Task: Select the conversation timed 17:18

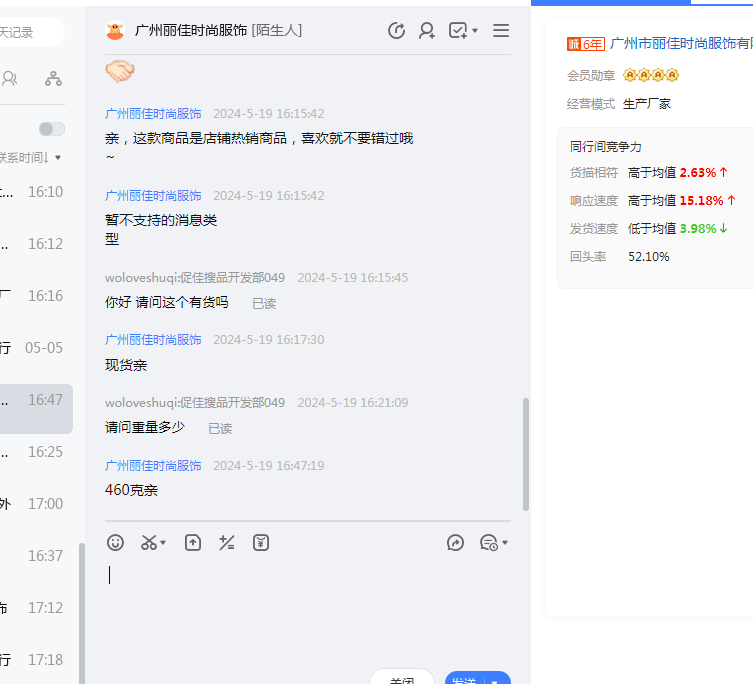Action: tap(36, 660)
